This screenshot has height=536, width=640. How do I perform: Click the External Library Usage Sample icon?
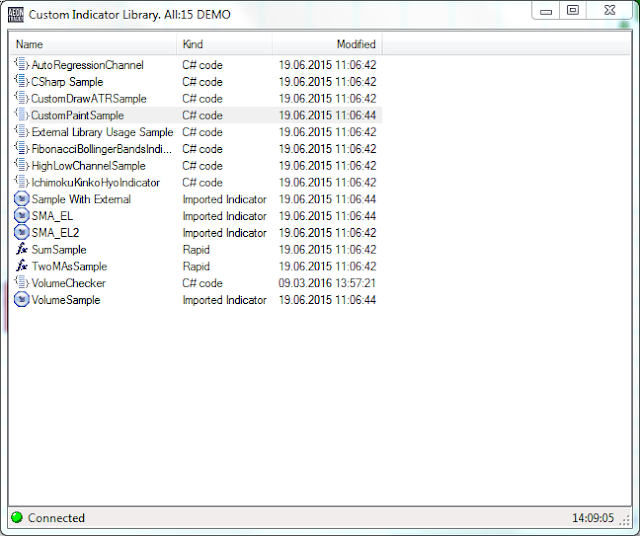tap(22, 131)
